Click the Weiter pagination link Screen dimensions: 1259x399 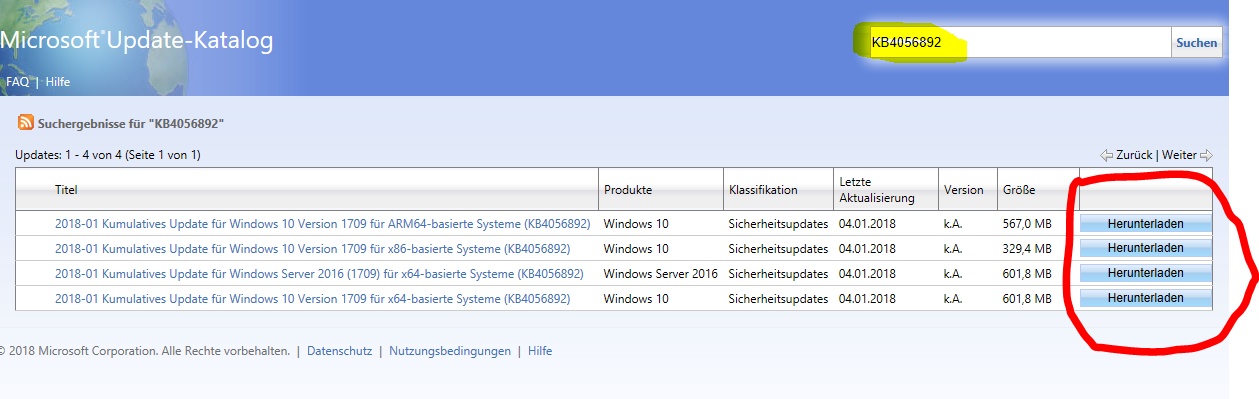click(1179, 155)
